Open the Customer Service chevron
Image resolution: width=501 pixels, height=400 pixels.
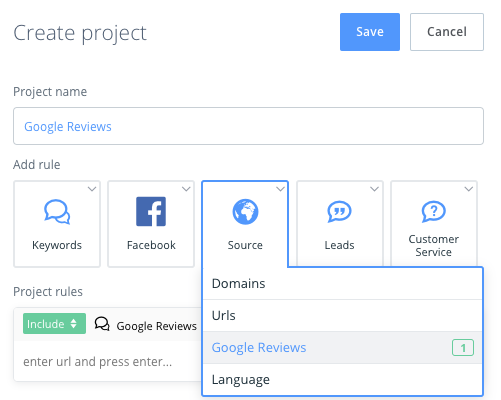(x=469, y=189)
